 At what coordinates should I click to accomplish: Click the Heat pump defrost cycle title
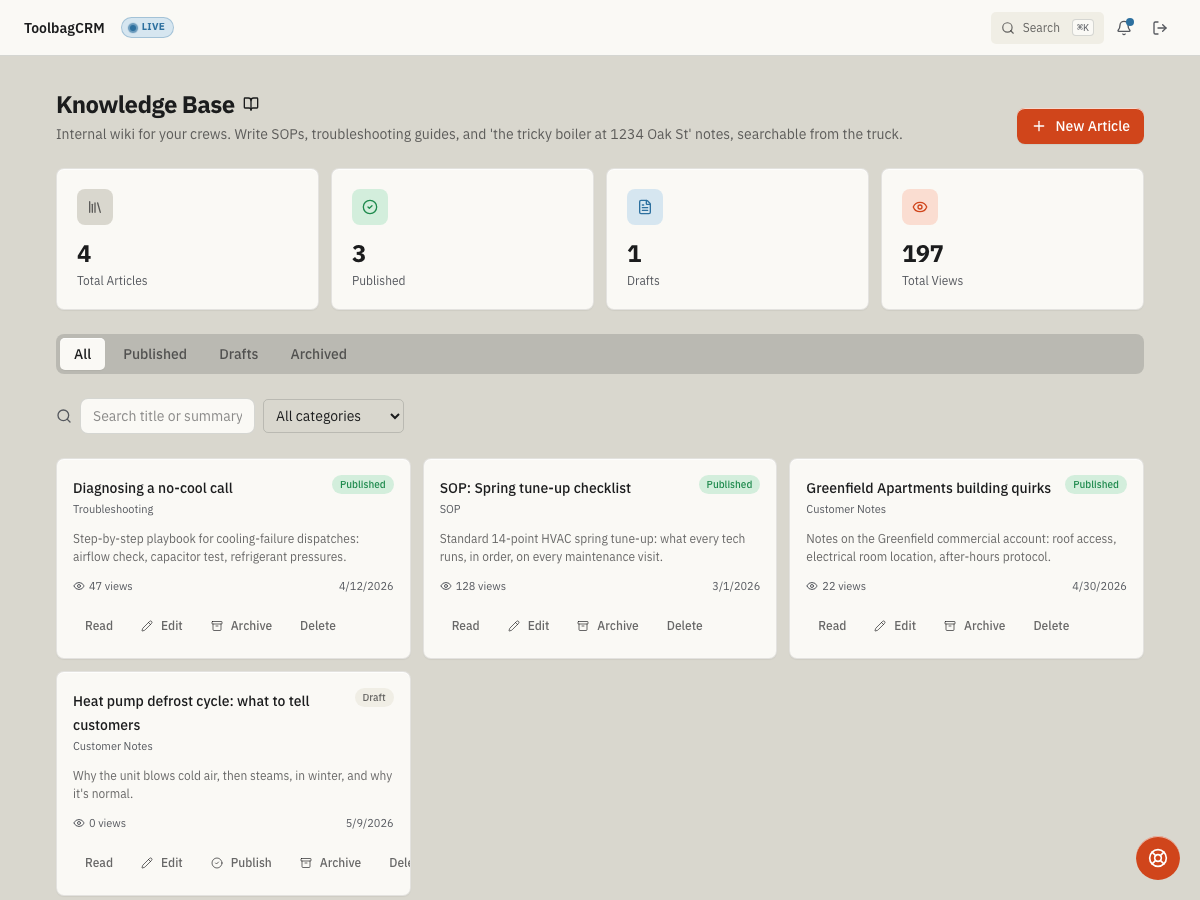point(191,713)
